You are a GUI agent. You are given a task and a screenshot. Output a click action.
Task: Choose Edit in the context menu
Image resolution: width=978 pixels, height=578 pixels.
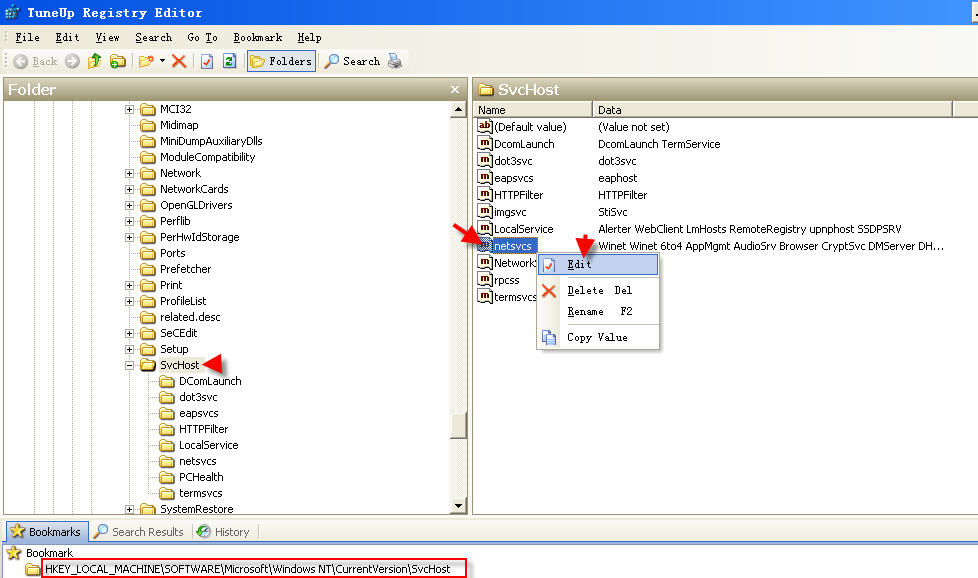(x=598, y=264)
